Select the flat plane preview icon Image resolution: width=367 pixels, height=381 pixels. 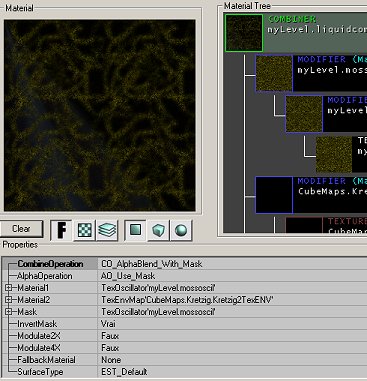coord(135,230)
